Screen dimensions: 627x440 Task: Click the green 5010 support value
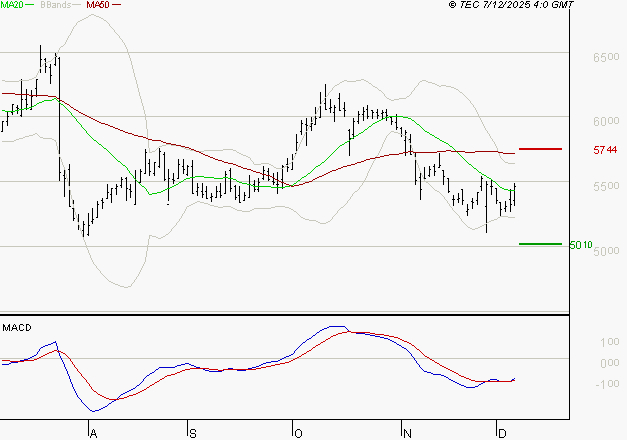pos(581,245)
